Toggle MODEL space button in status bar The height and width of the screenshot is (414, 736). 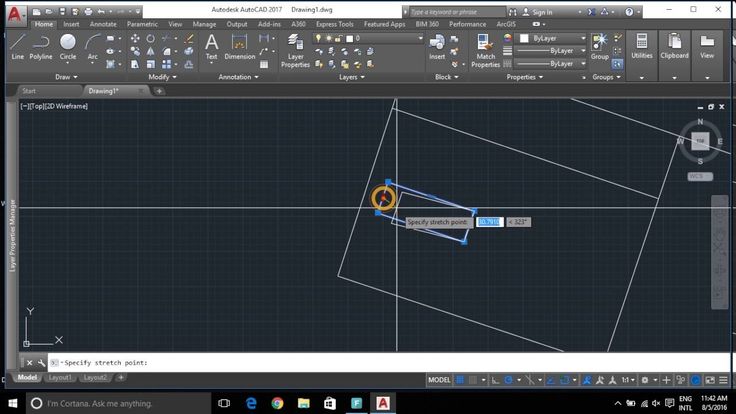point(439,380)
